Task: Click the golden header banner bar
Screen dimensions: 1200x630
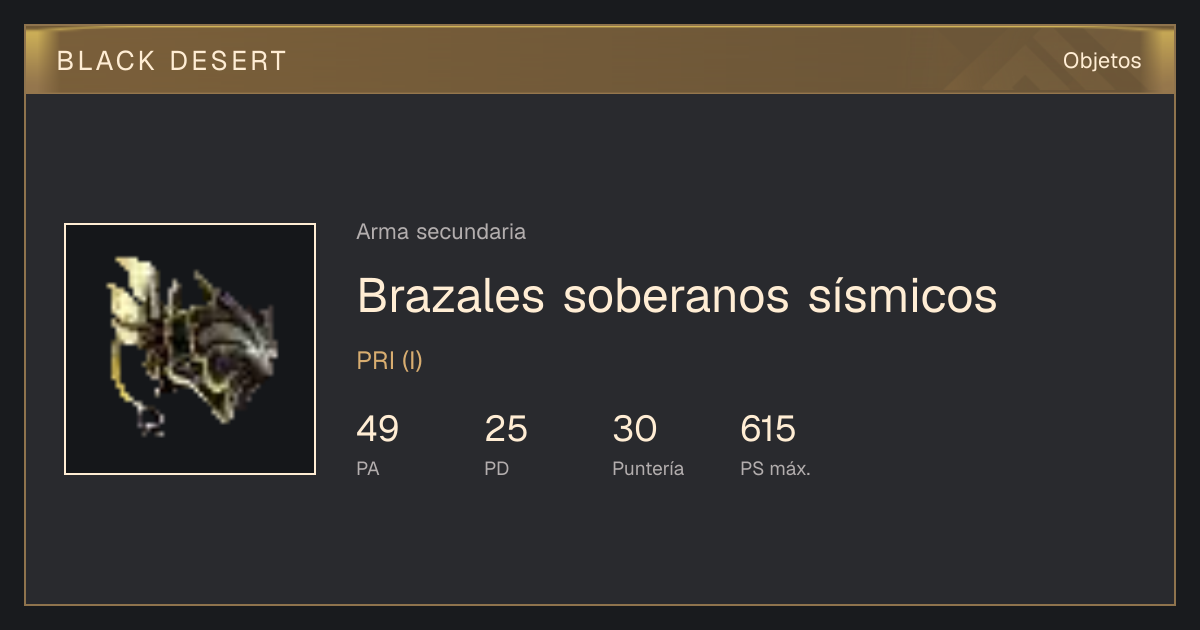Action: click(x=600, y=60)
